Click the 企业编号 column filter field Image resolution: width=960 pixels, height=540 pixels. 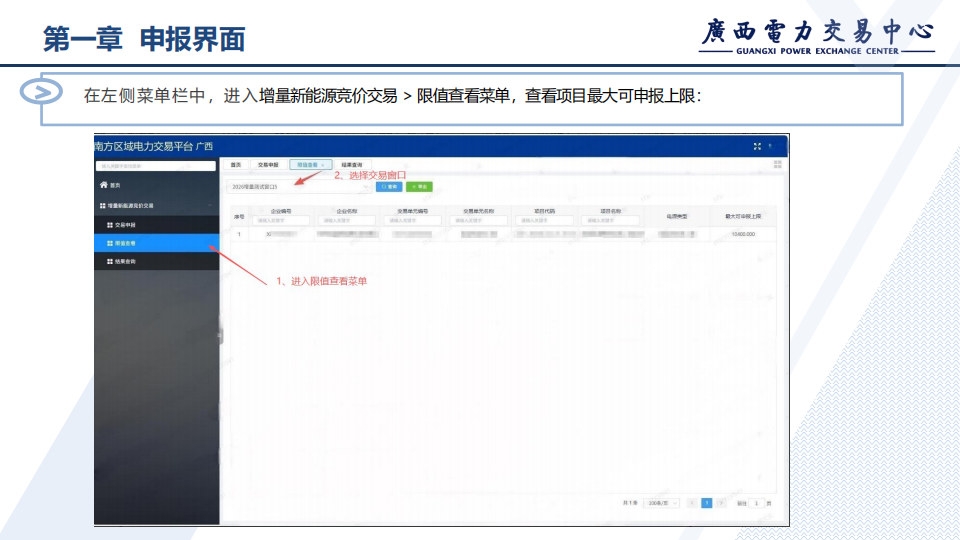coord(281,220)
